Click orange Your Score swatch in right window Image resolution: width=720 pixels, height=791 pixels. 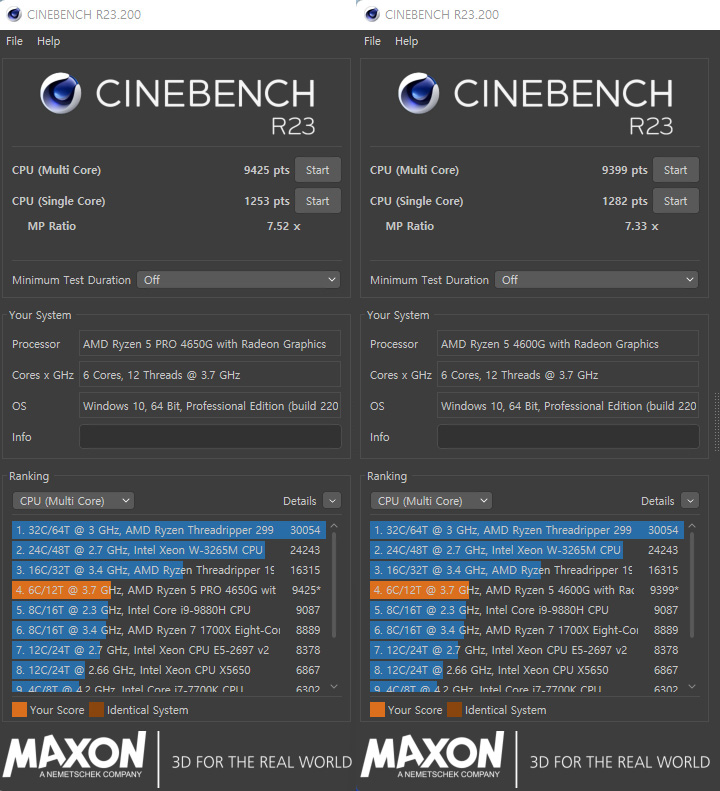click(x=377, y=710)
